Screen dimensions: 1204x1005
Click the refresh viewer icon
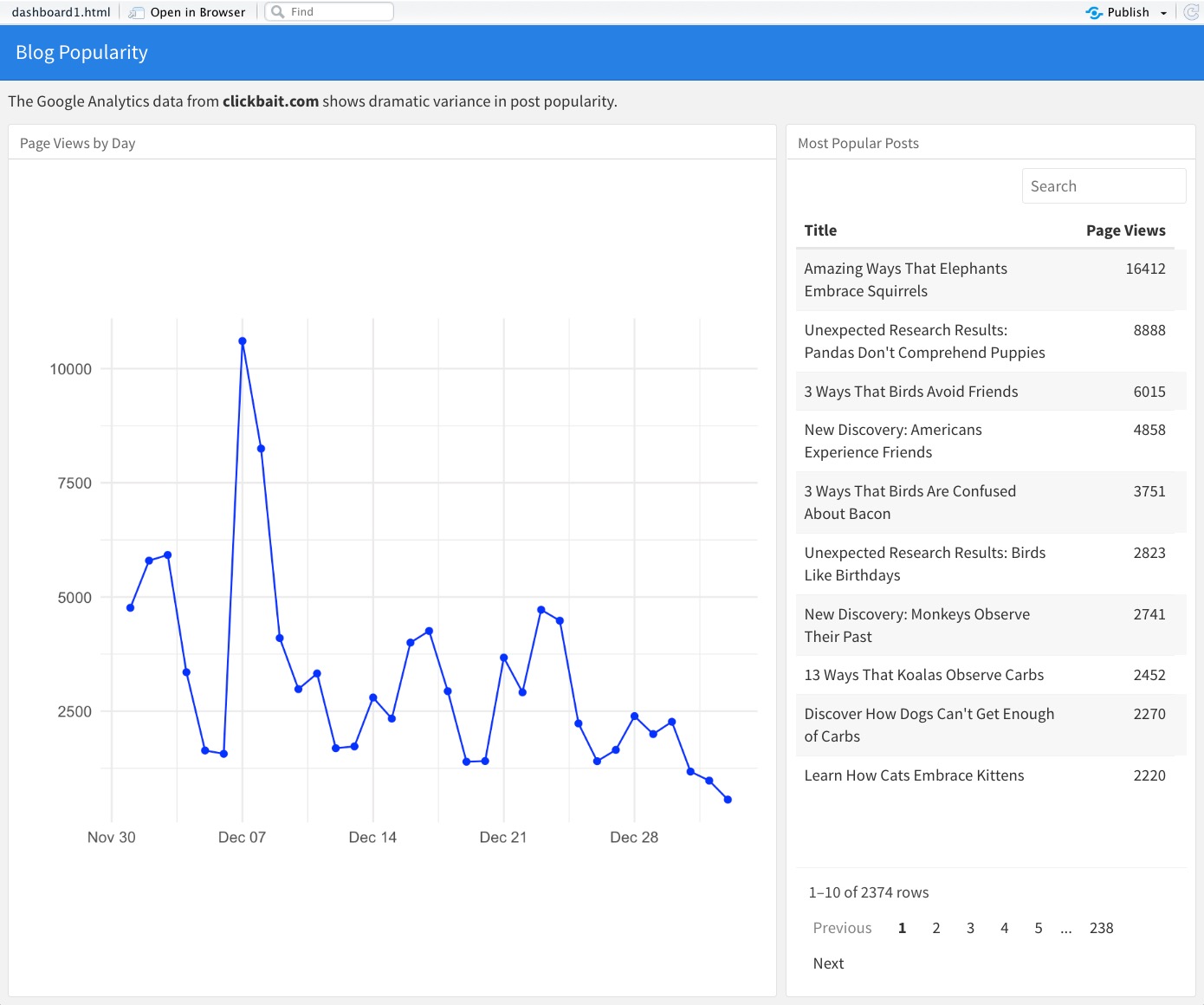tap(1191, 12)
